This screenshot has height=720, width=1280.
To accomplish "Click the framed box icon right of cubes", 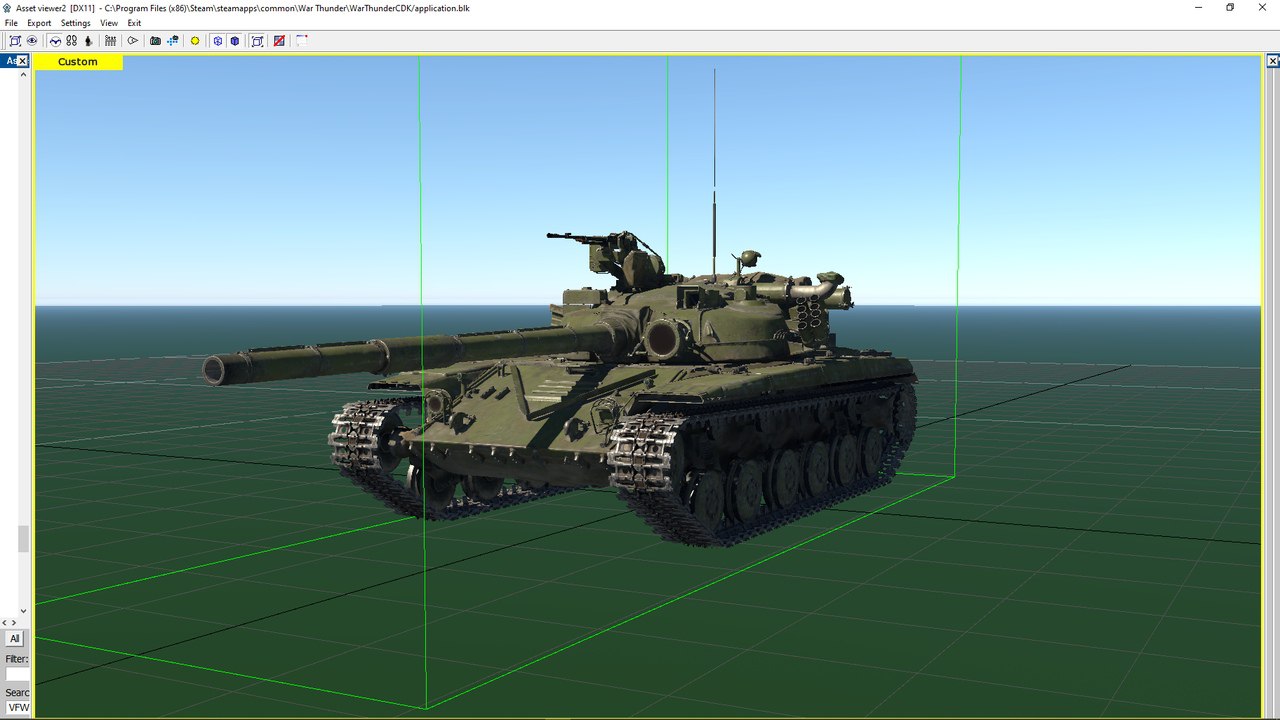I will (257, 41).
